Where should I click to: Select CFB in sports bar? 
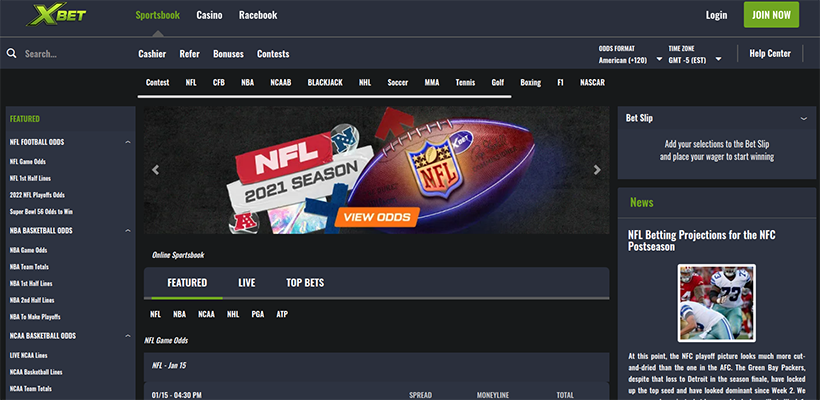pyautogui.click(x=219, y=83)
